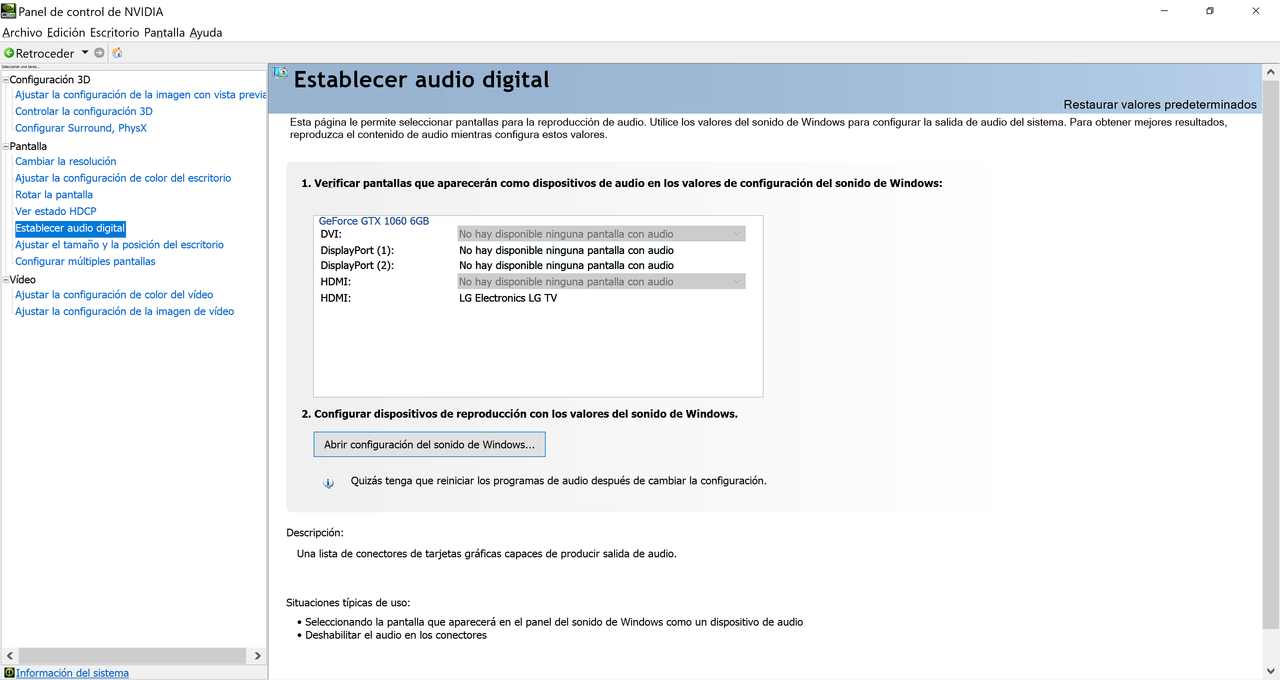Open Ajustar el tamaño y la posición del escritorio
This screenshot has width=1280, height=680.
click(x=119, y=245)
